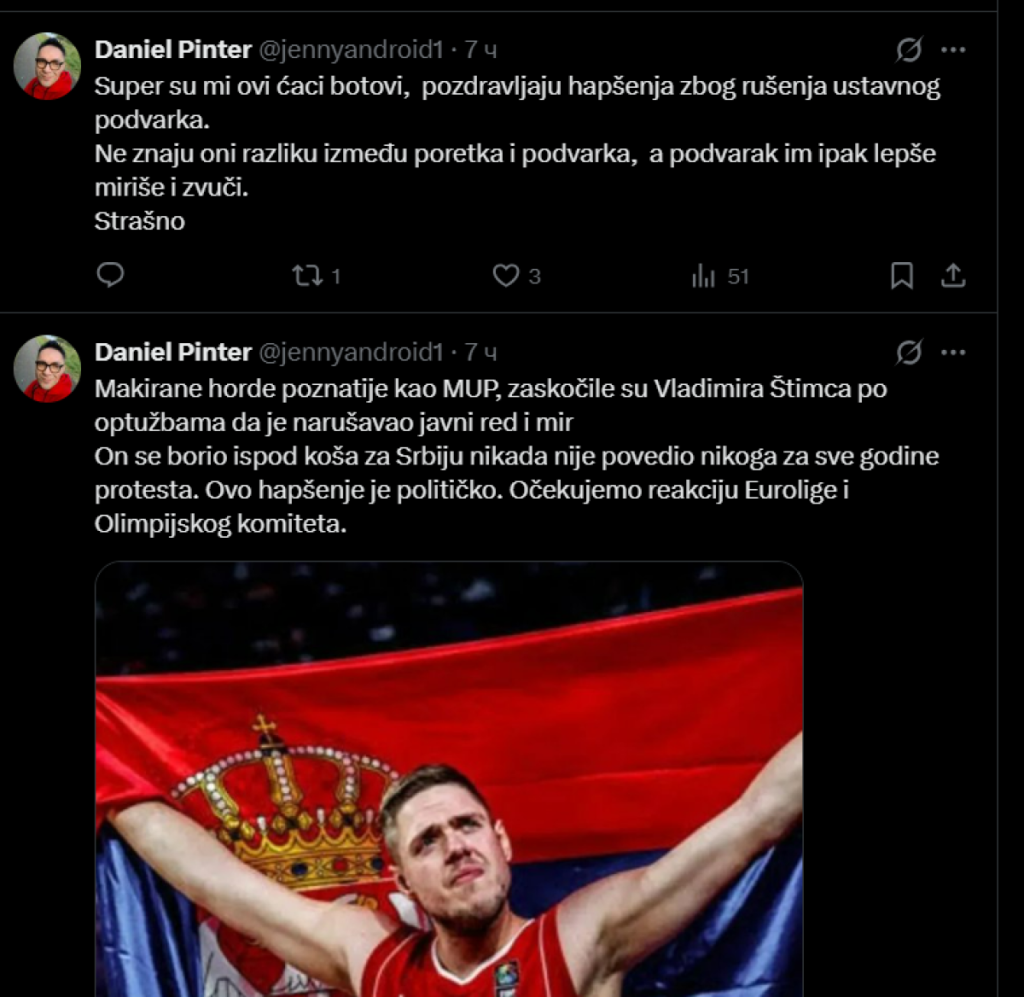Bookmark the ćaci botovi tweet
Screen dimensions: 1024x997
901,276
